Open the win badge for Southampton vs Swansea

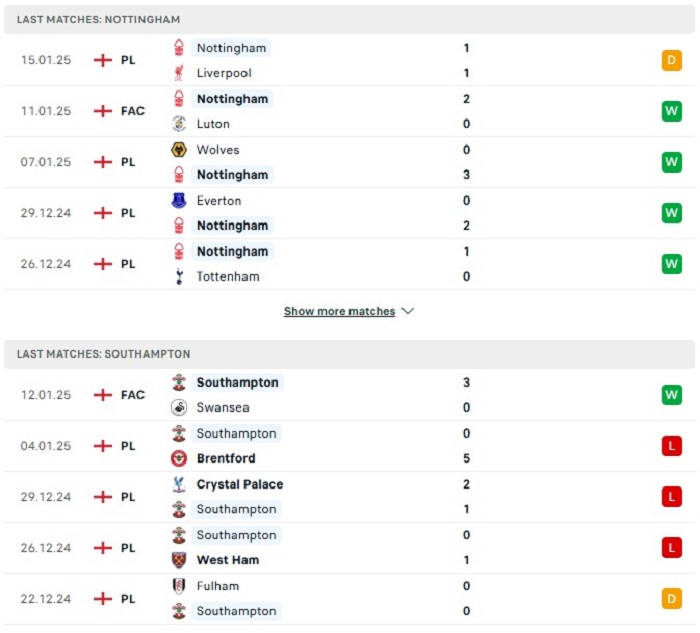(x=671, y=395)
